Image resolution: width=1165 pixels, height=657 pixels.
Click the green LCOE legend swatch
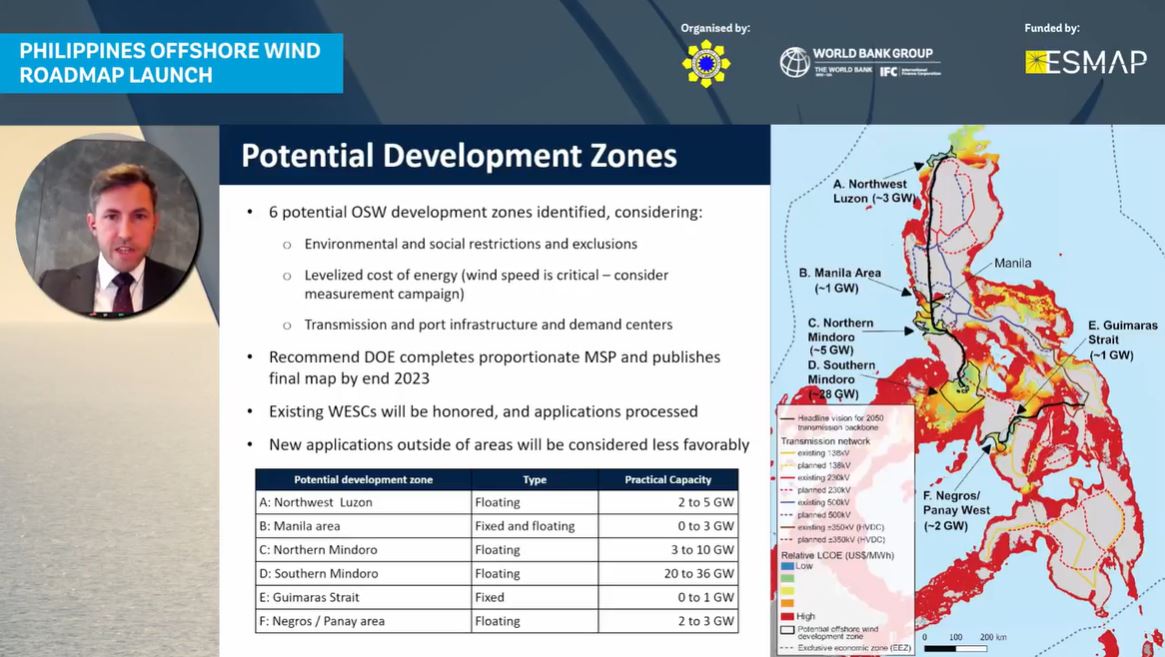pos(788,578)
